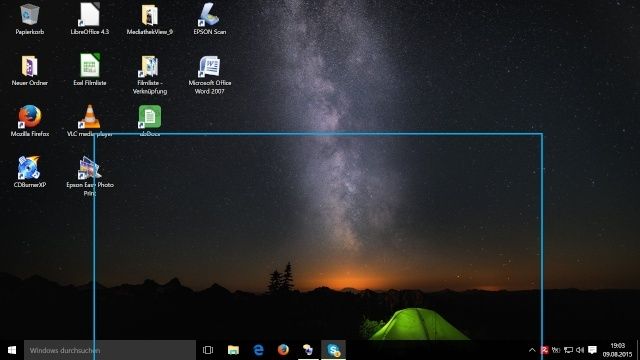
Task: Open File Explorer from the taskbar
Action: point(233,350)
